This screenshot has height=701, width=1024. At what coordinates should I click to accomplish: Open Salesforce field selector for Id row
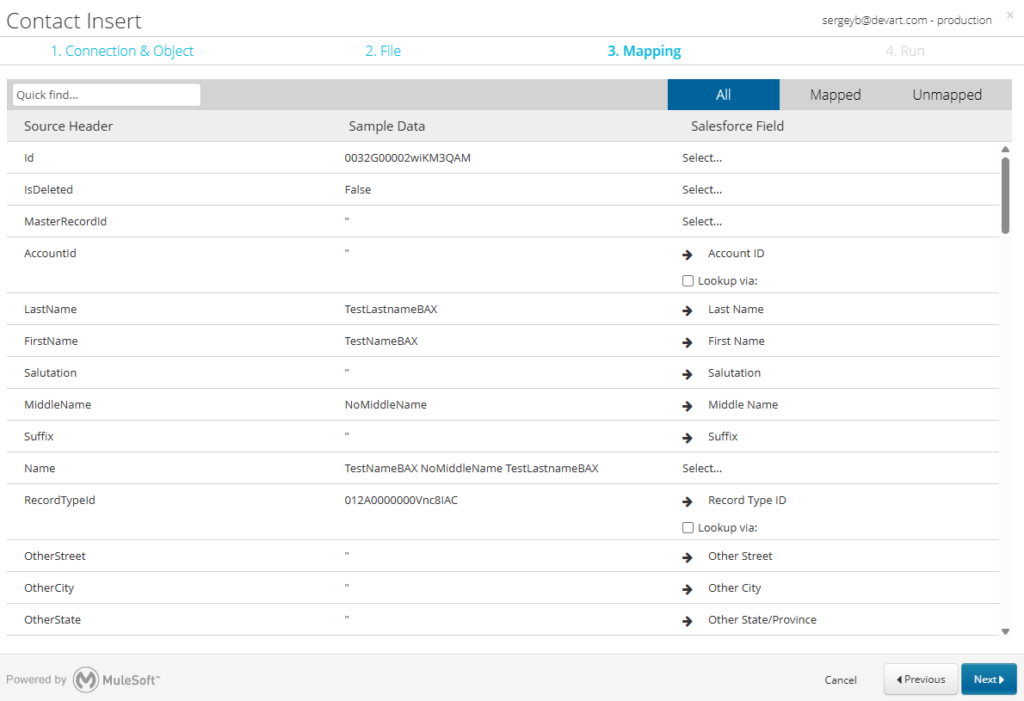(x=702, y=157)
